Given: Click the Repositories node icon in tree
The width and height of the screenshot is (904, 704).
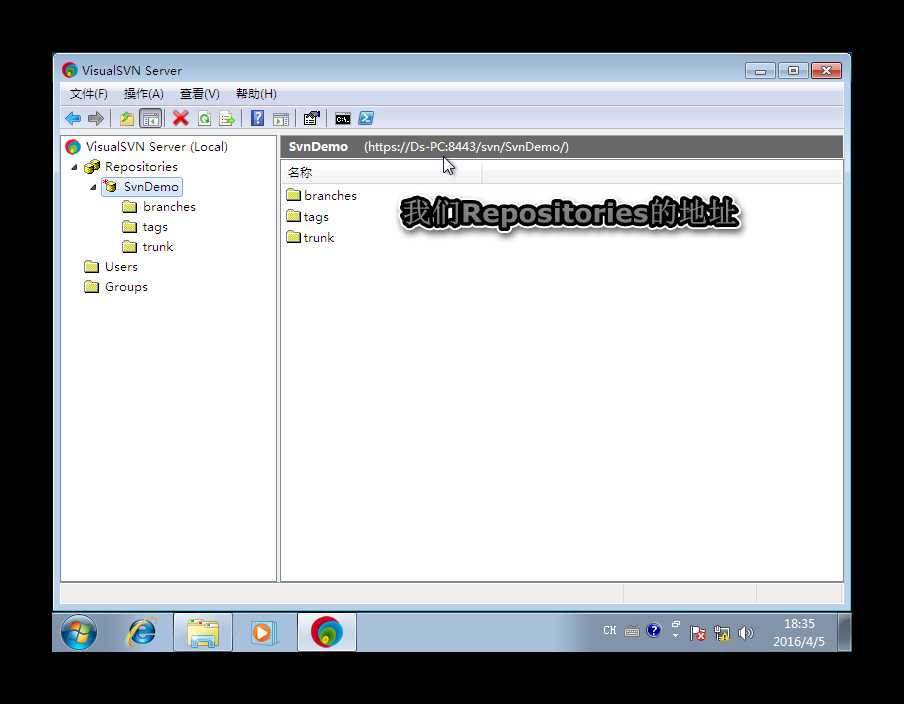Looking at the screenshot, I should [x=92, y=167].
